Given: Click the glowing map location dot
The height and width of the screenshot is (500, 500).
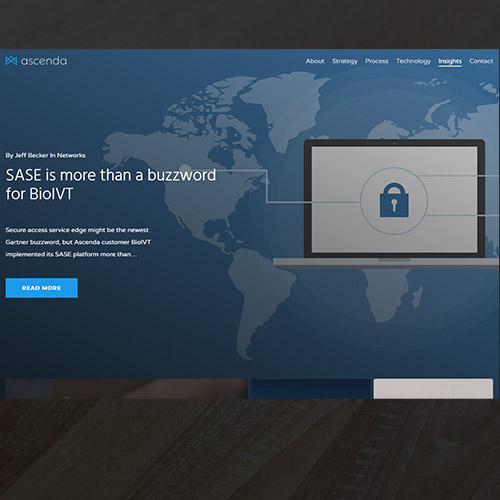Looking at the screenshot, I should coord(185,169).
